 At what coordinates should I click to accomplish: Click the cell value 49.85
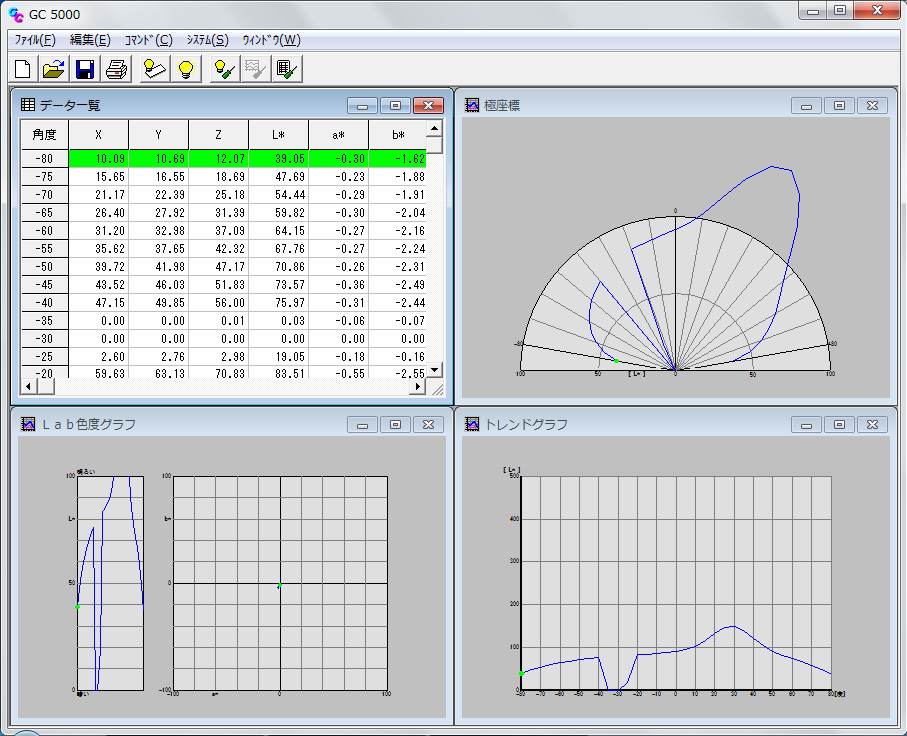point(158,303)
